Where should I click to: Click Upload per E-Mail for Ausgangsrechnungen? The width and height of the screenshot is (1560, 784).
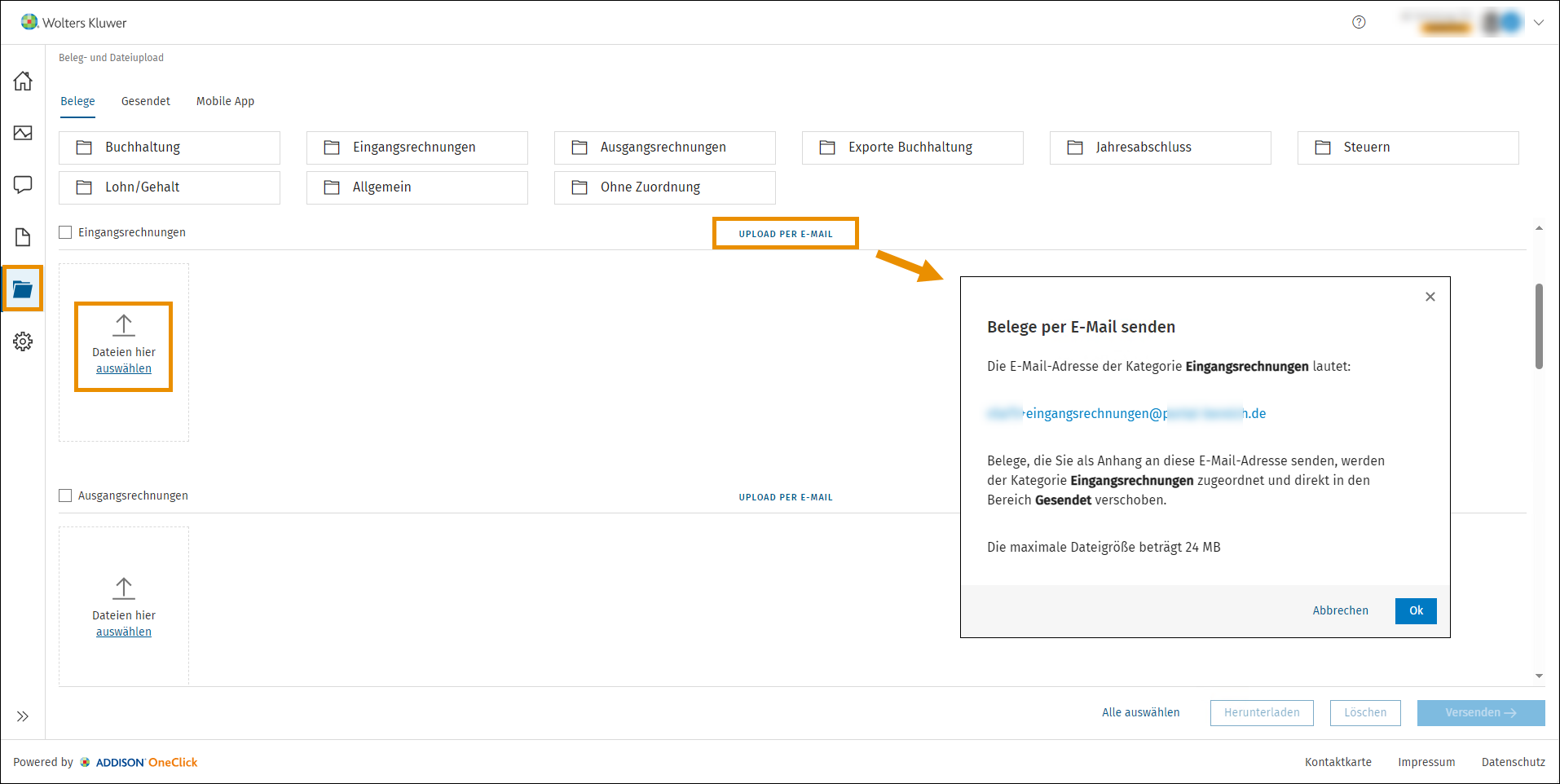pos(785,497)
